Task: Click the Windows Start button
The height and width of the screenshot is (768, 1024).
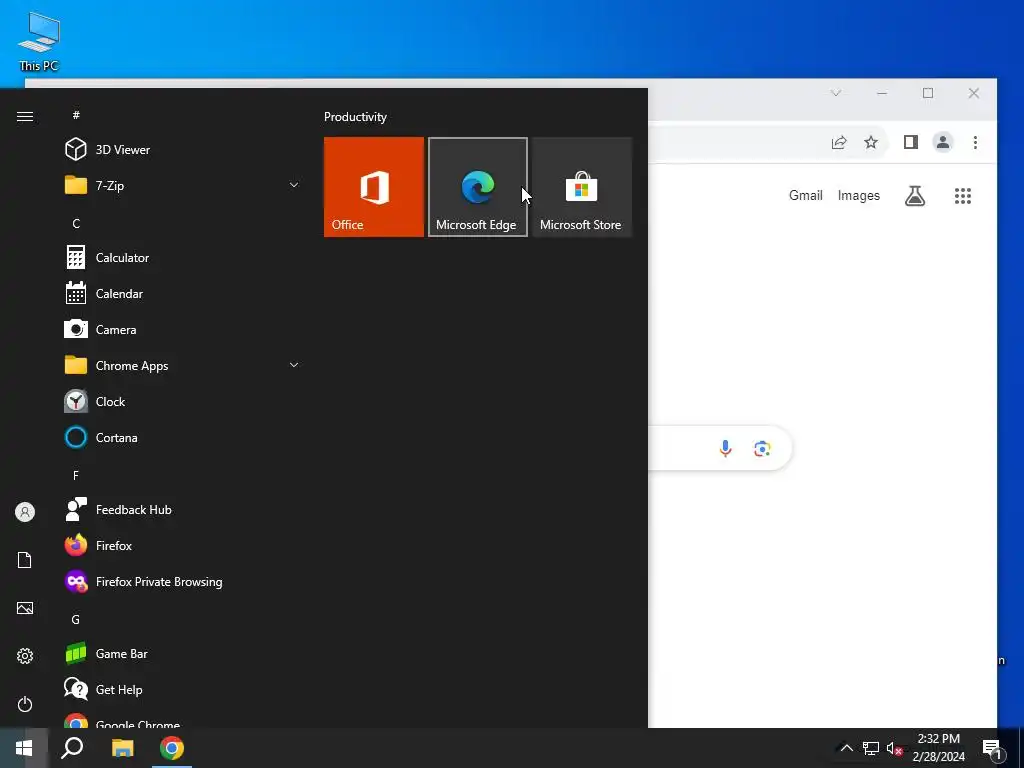Action: coord(24,748)
